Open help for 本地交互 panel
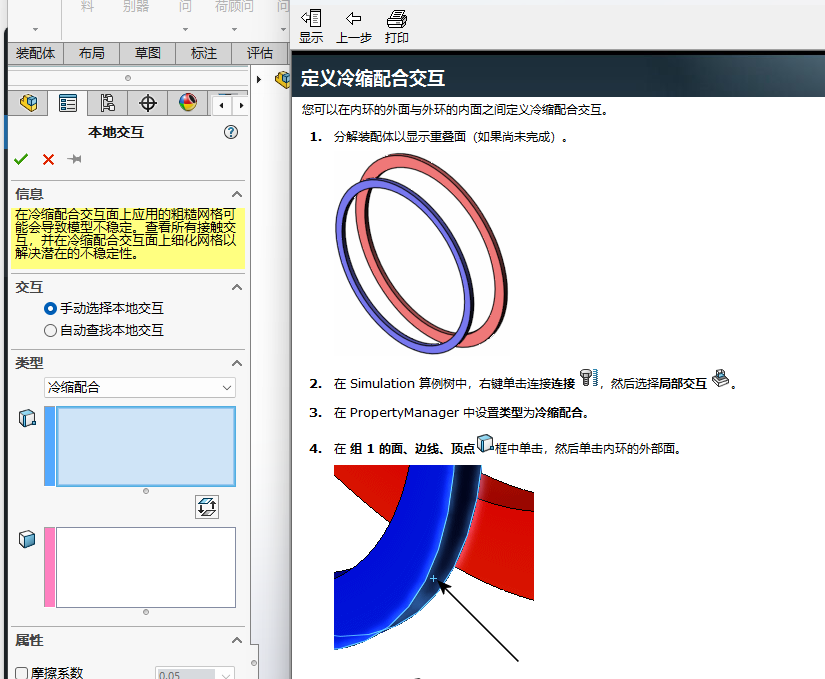This screenshot has width=825, height=679. click(231, 132)
